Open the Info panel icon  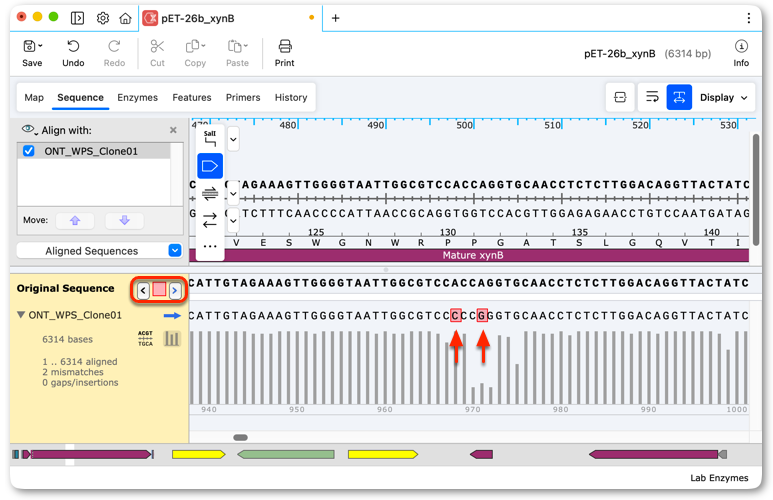tap(741, 46)
